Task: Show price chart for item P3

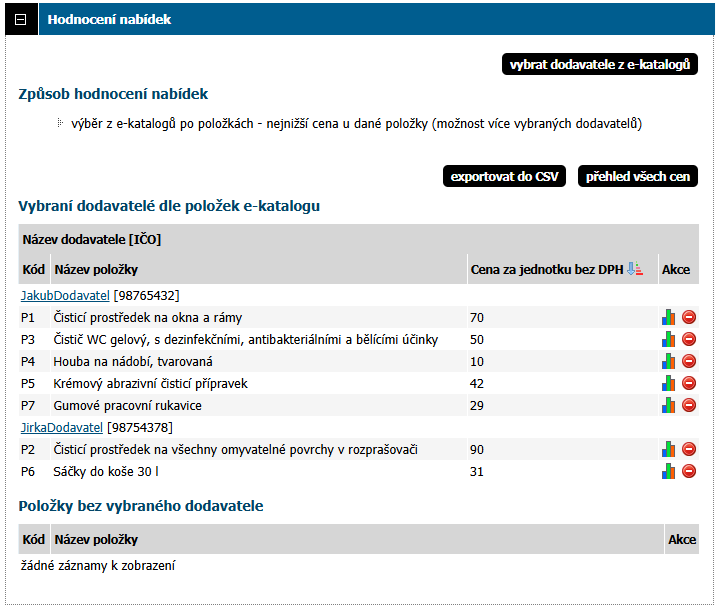Action: pyautogui.click(x=669, y=340)
